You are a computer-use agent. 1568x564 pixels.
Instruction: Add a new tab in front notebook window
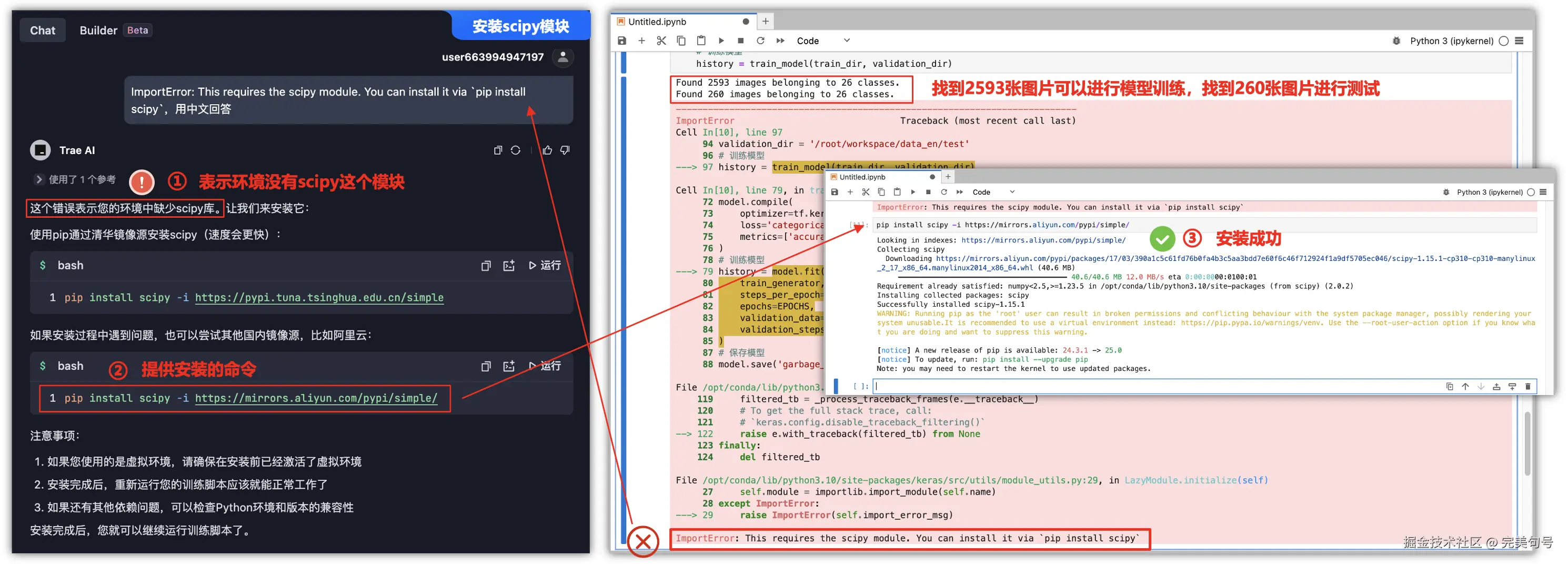pyautogui.click(x=948, y=177)
